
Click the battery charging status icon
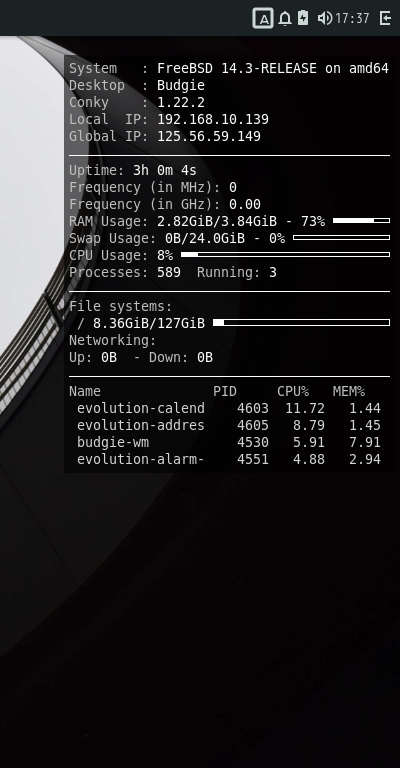pyautogui.click(x=303, y=18)
